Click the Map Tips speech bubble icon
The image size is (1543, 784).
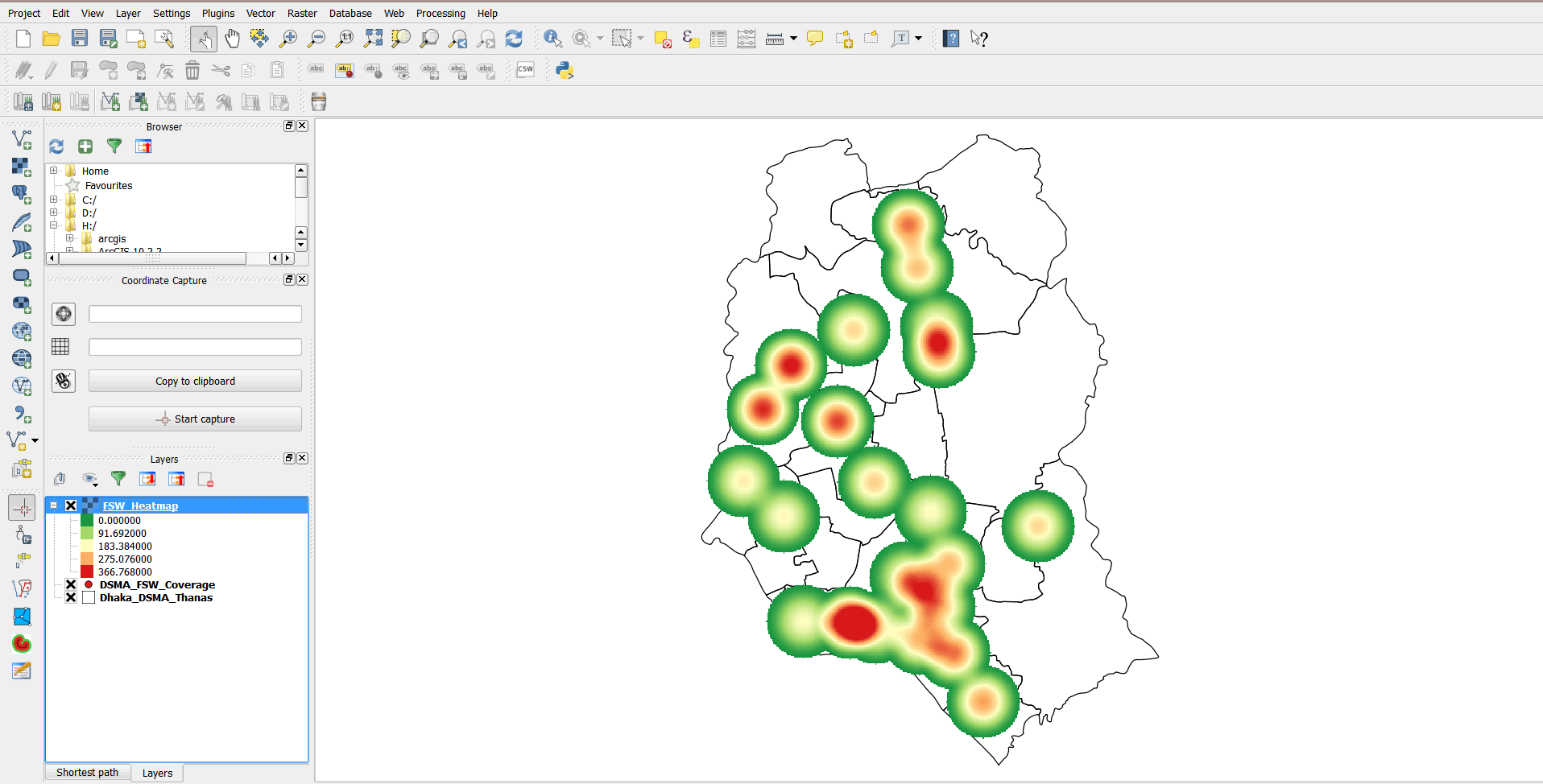[815, 39]
